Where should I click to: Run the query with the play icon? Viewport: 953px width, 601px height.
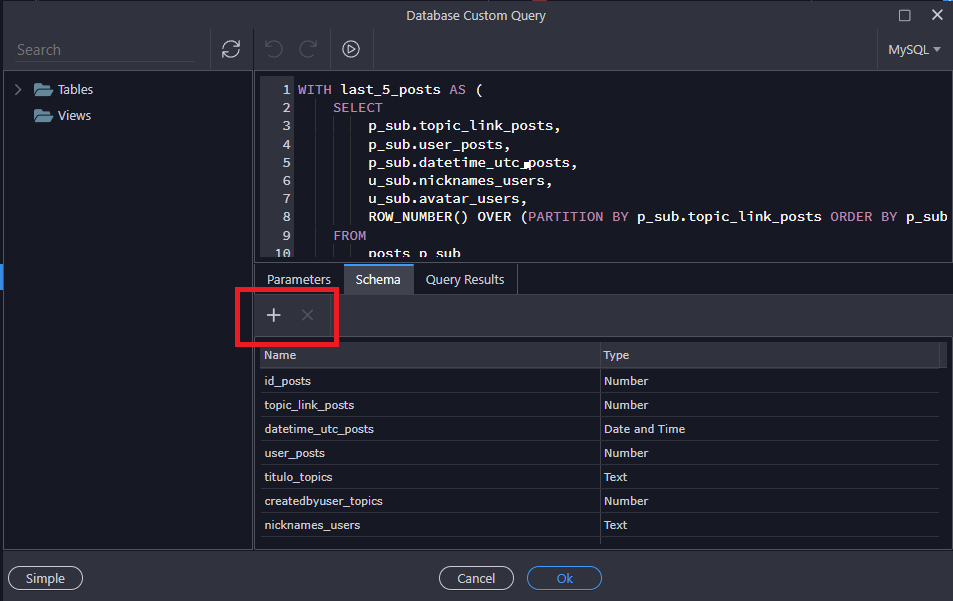(x=351, y=49)
